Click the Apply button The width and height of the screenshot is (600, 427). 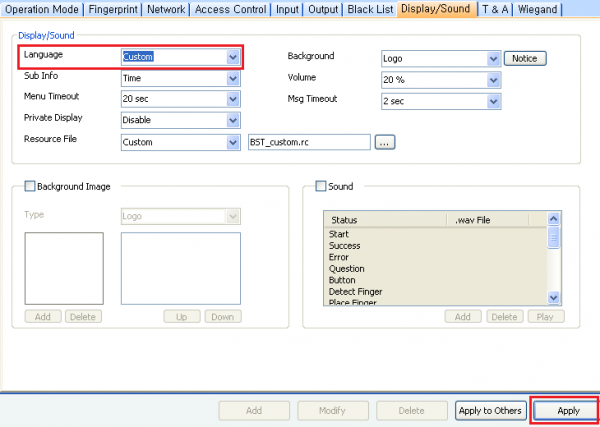point(567,410)
